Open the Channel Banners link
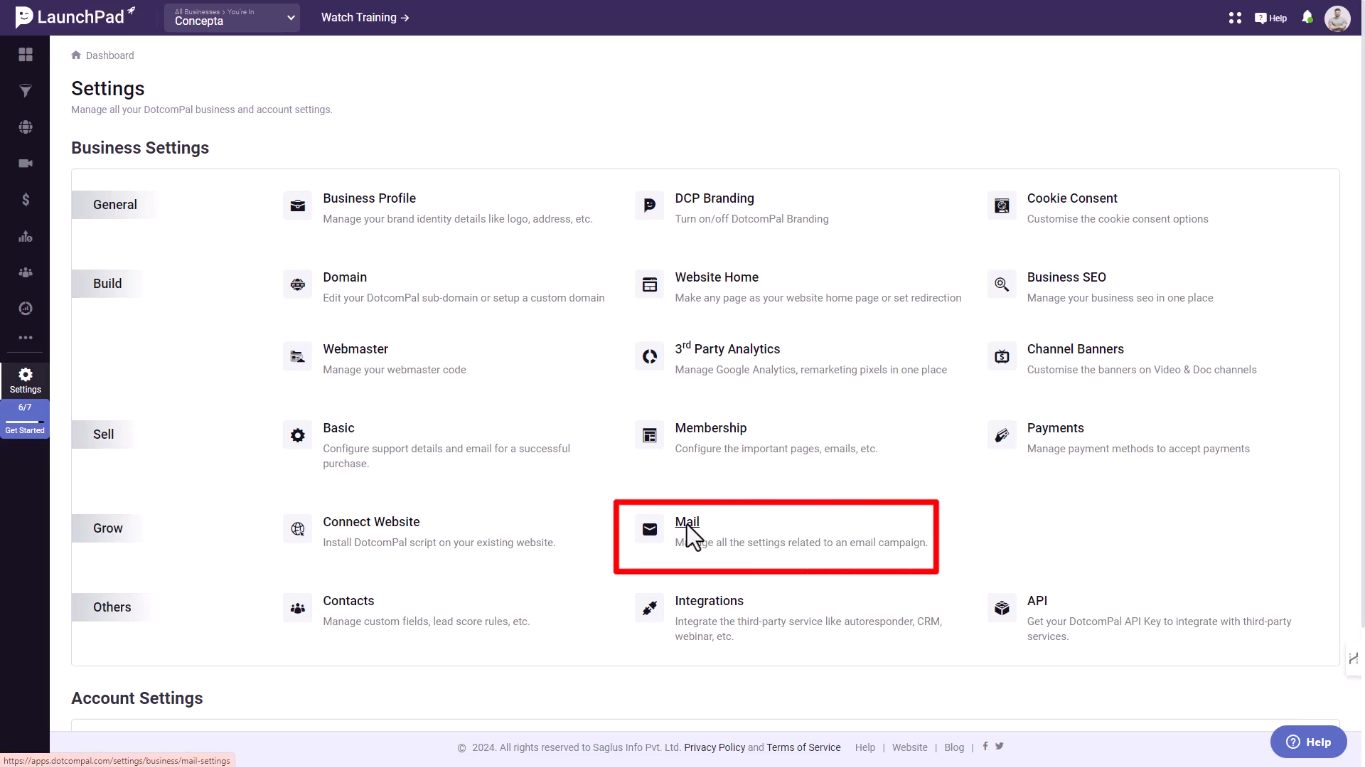The image size is (1365, 767). [1075, 349]
